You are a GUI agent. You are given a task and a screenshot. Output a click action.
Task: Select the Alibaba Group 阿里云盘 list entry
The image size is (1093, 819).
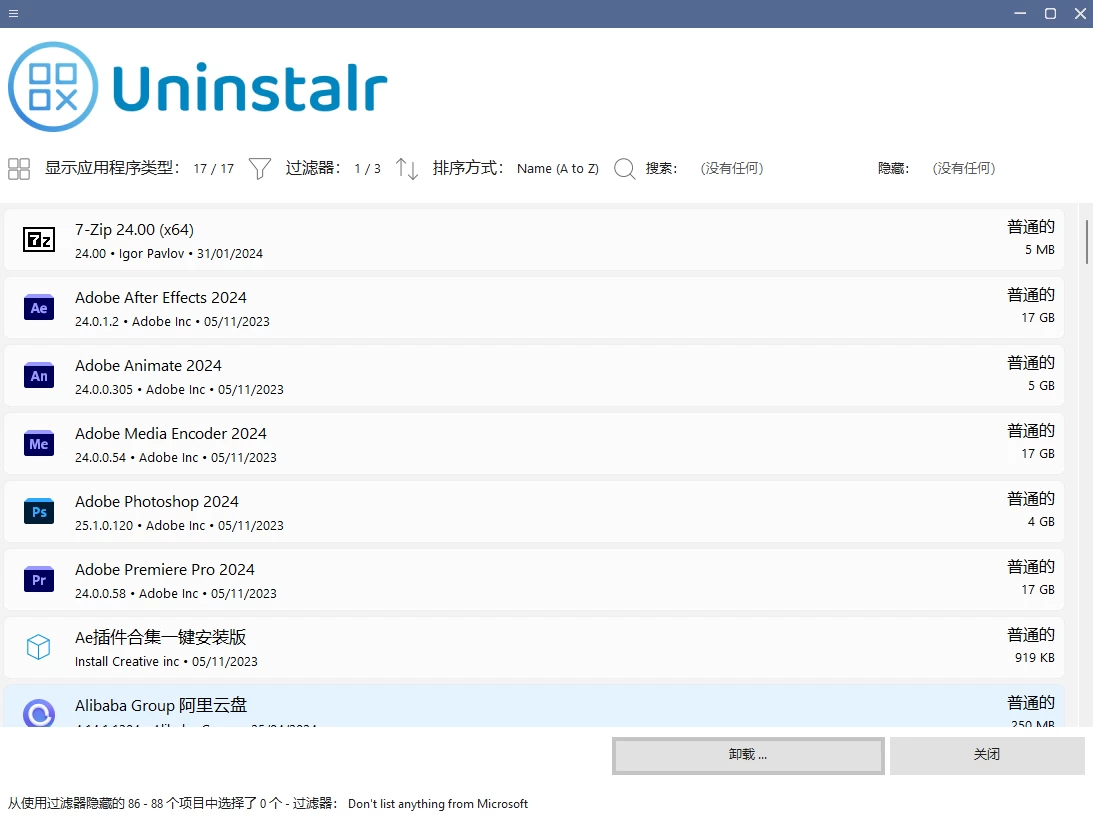500,707
